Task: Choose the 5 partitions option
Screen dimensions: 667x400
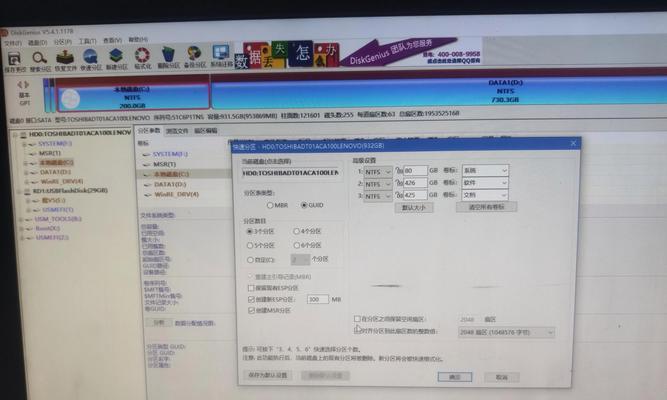Action: [x=250, y=246]
